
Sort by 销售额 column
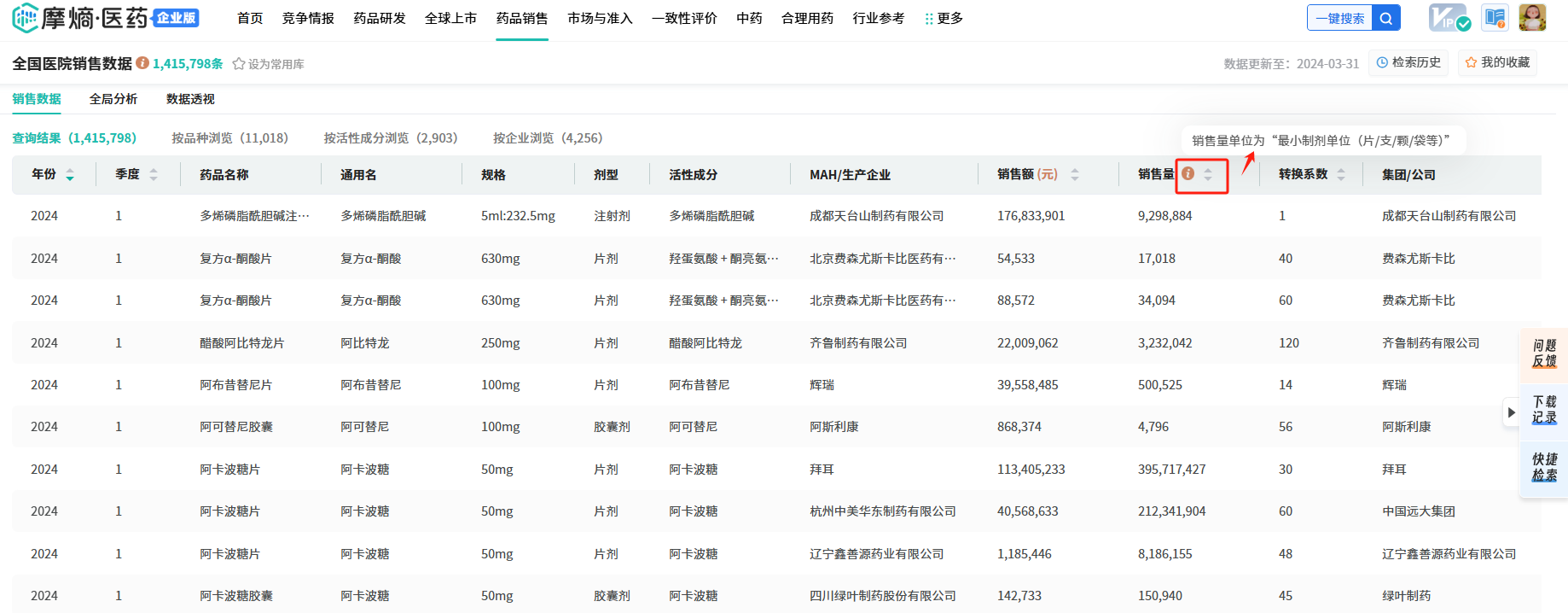(1075, 175)
